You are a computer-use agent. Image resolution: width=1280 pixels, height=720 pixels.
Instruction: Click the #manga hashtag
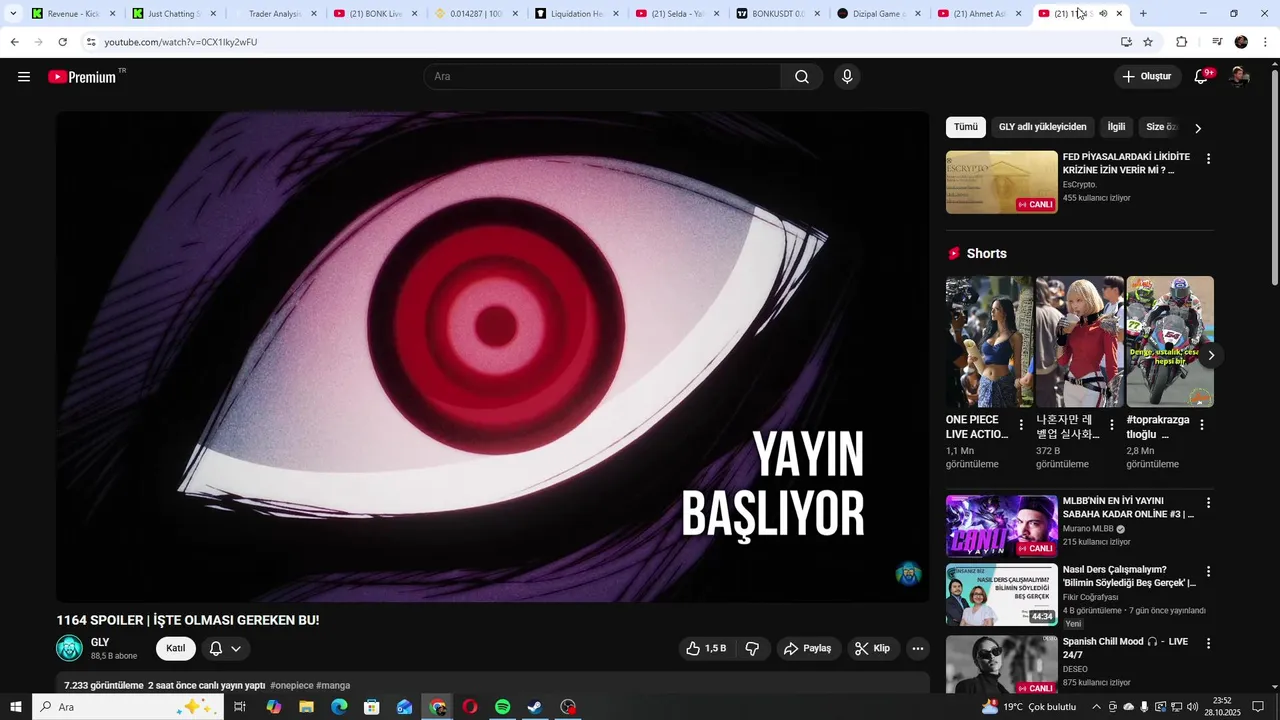[x=333, y=686]
